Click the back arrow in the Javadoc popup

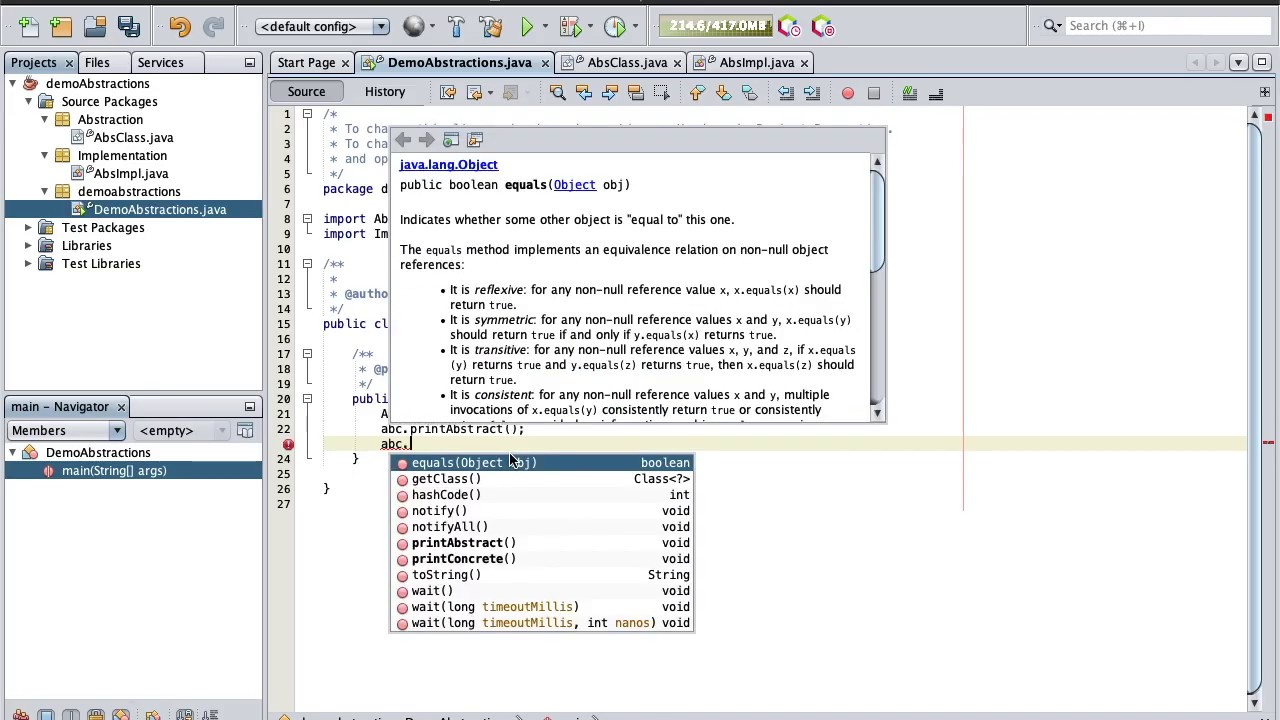[403, 140]
